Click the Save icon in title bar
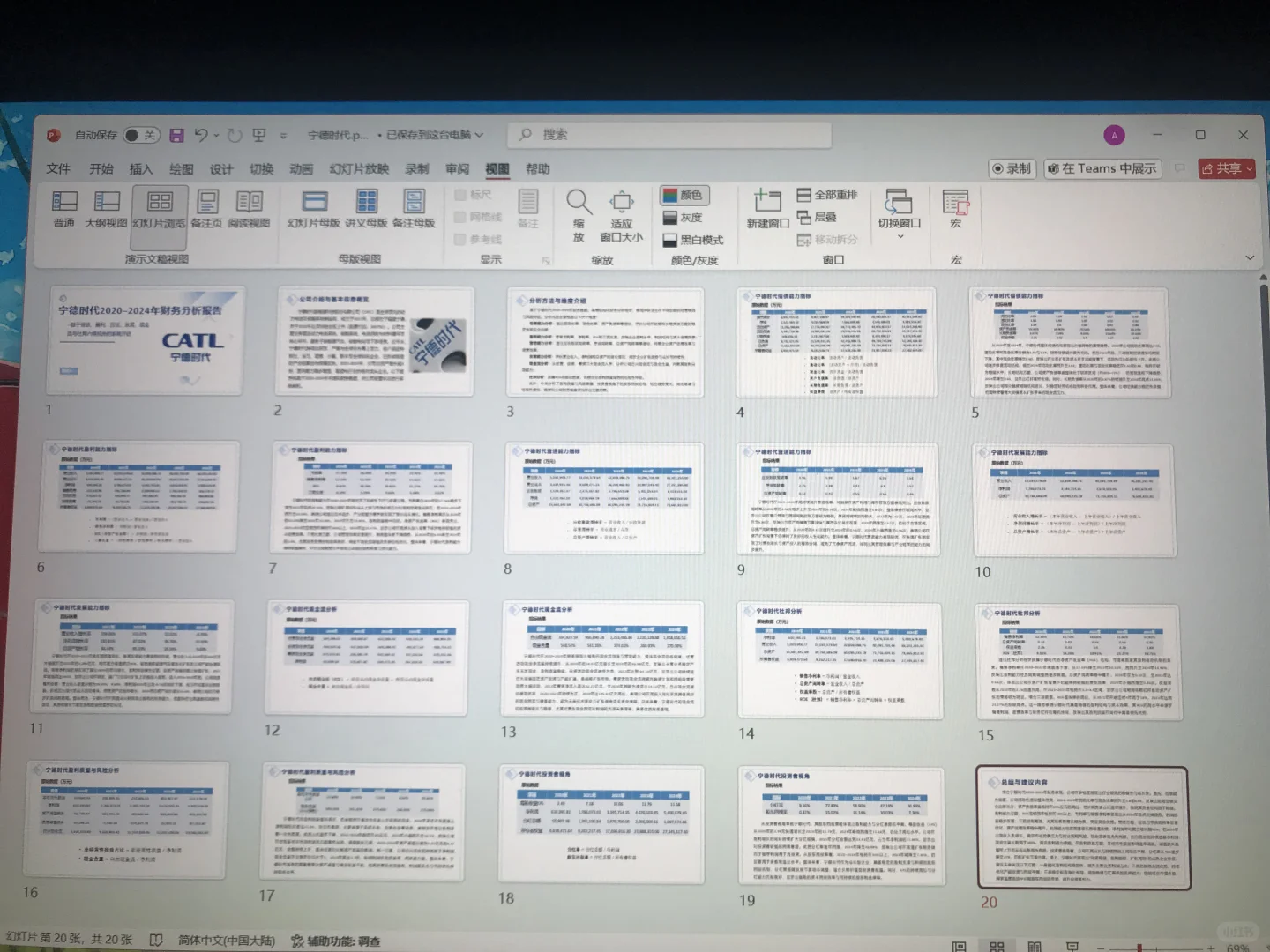1270x952 pixels. (x=177, y=135)
